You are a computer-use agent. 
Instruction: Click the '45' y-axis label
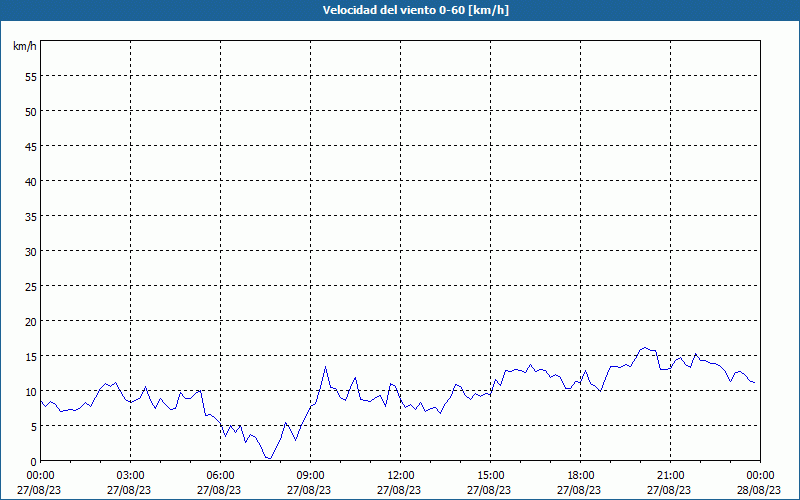pos(31,149)
